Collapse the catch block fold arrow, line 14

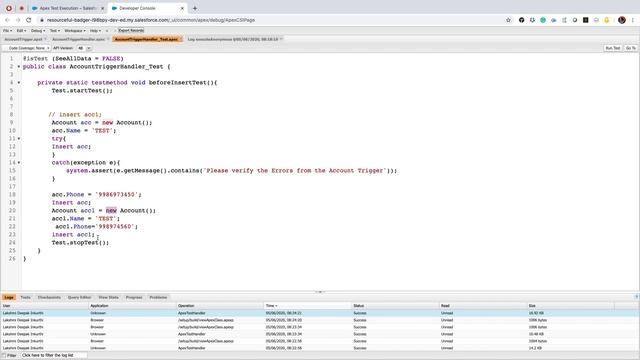pyautogui.click(x=19, y=162)
